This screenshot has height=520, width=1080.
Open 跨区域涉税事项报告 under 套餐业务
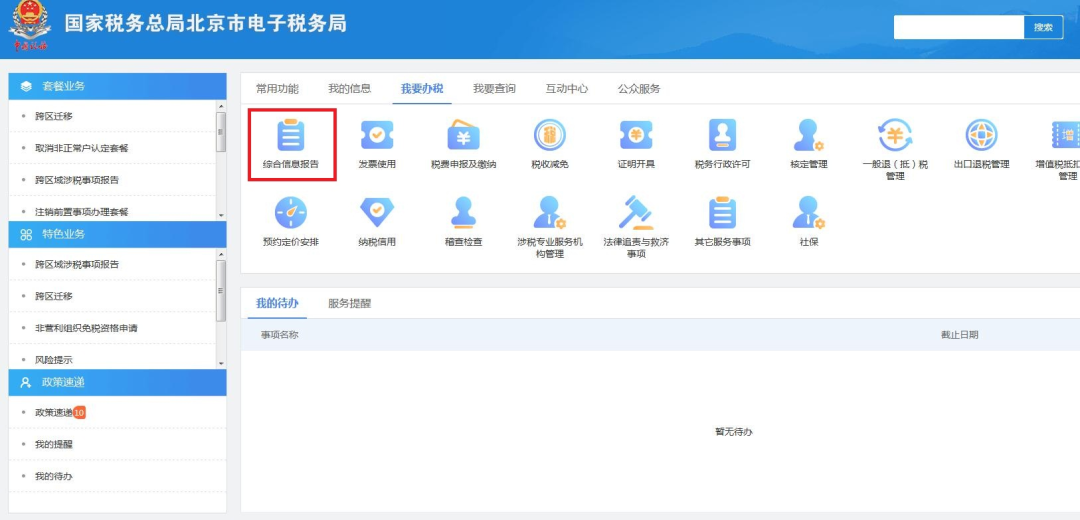(x=77, y=180)
